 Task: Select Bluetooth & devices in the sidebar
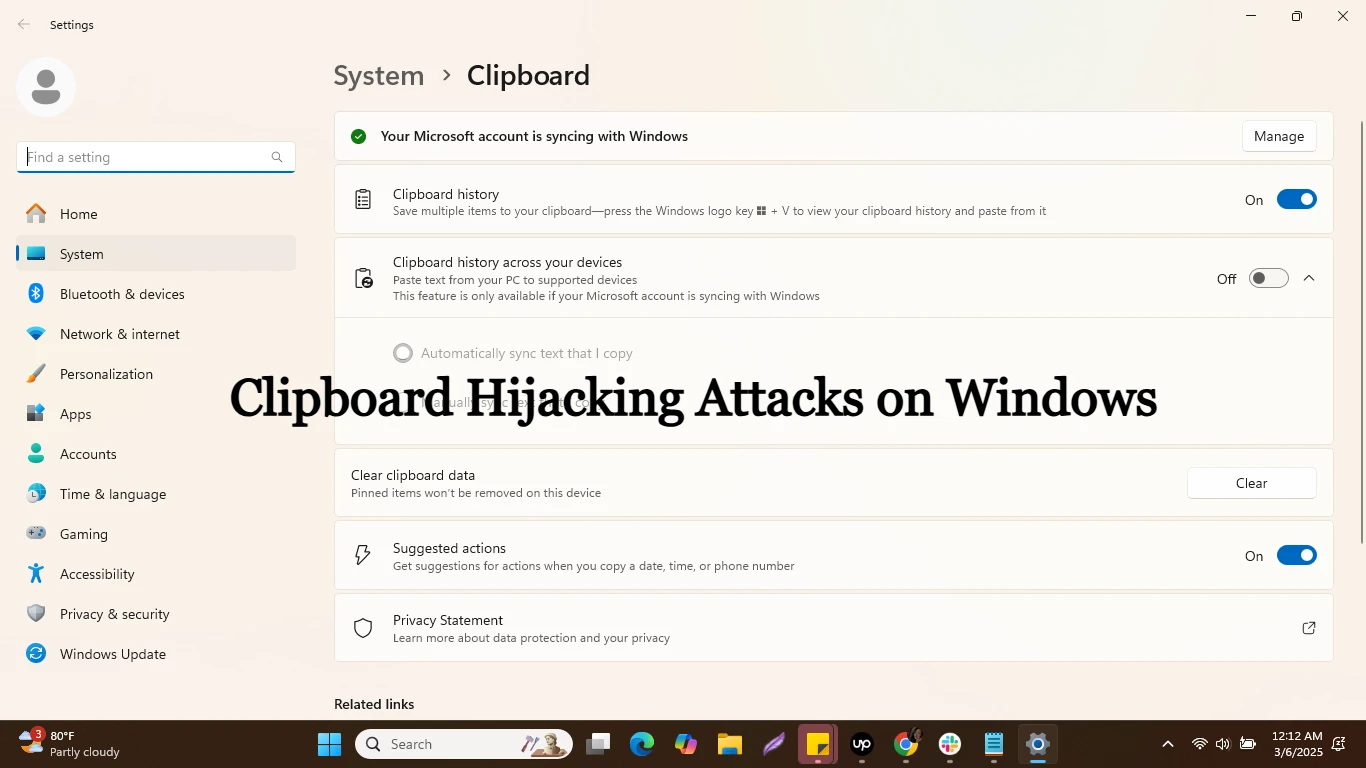[x=122, y=293]
